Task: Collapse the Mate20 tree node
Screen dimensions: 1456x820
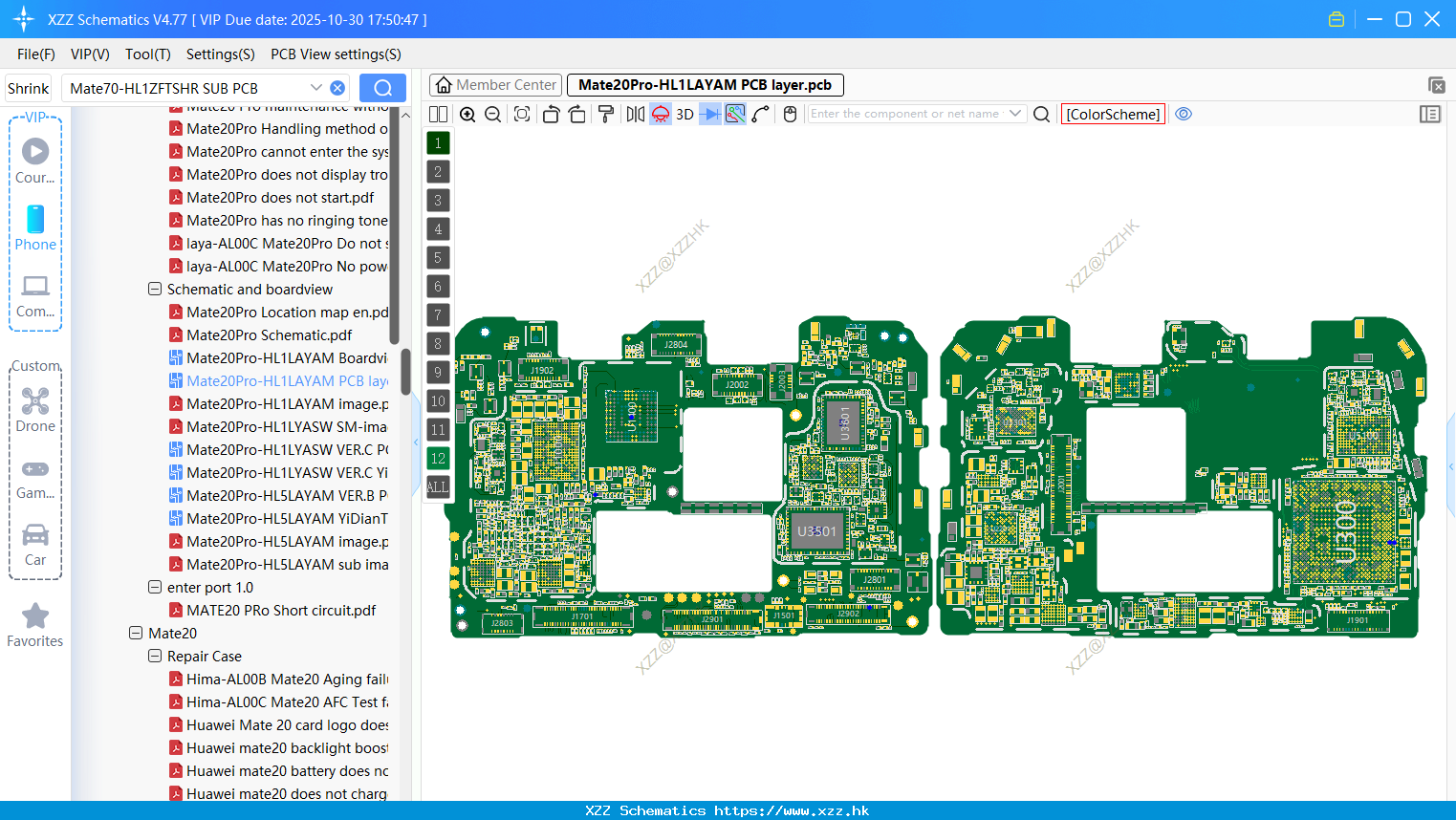Action: pyautogui.click(x=136, y=633)
